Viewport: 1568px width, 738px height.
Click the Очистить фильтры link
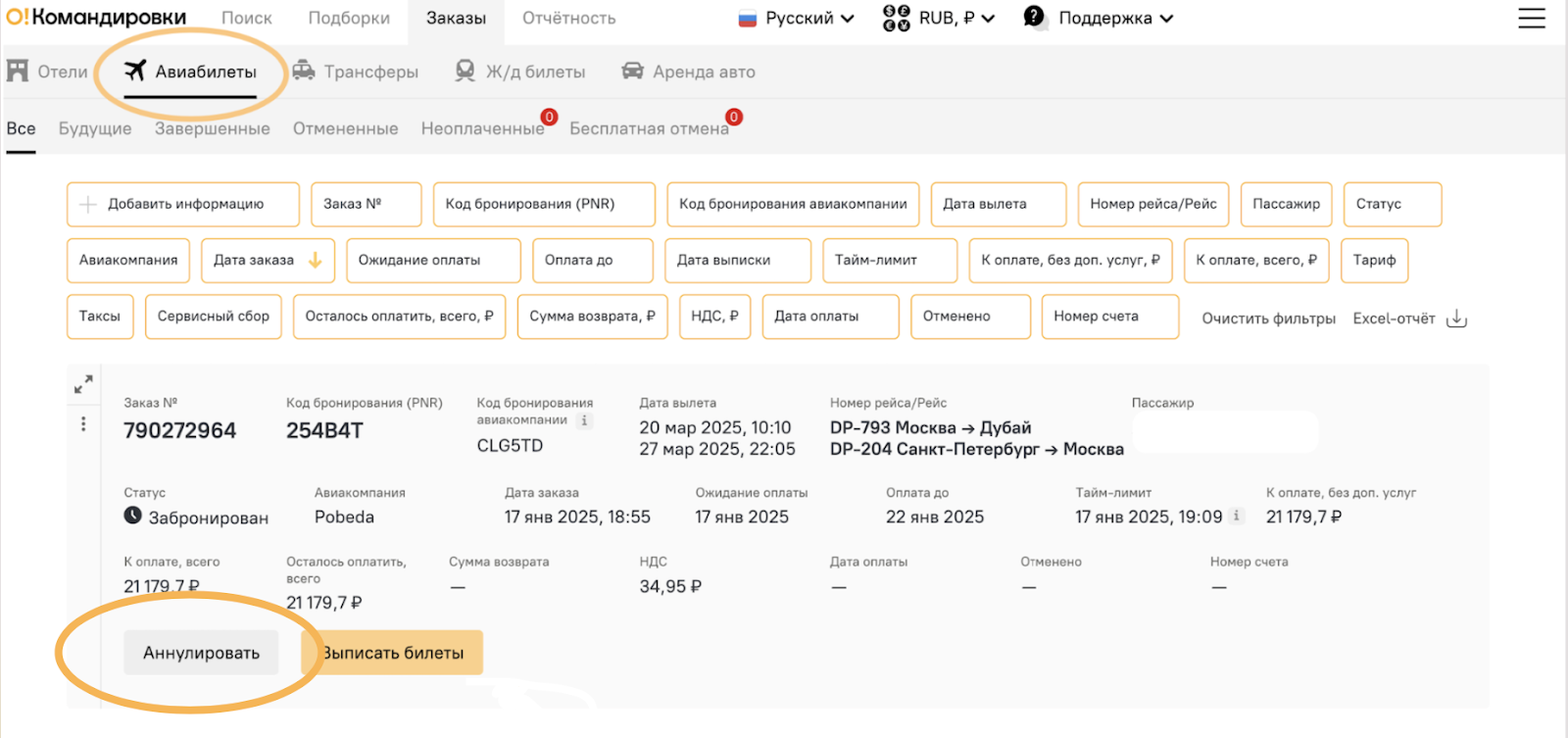1268,319
